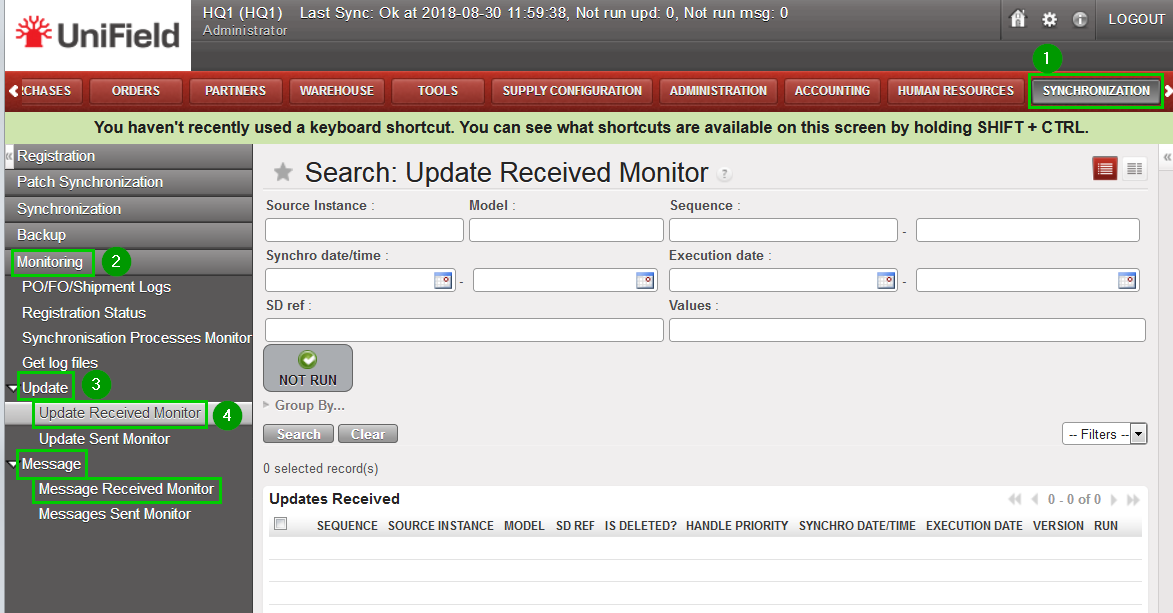Expand Group By options
Screen dimensions: 1173x613
pos(304,405)
